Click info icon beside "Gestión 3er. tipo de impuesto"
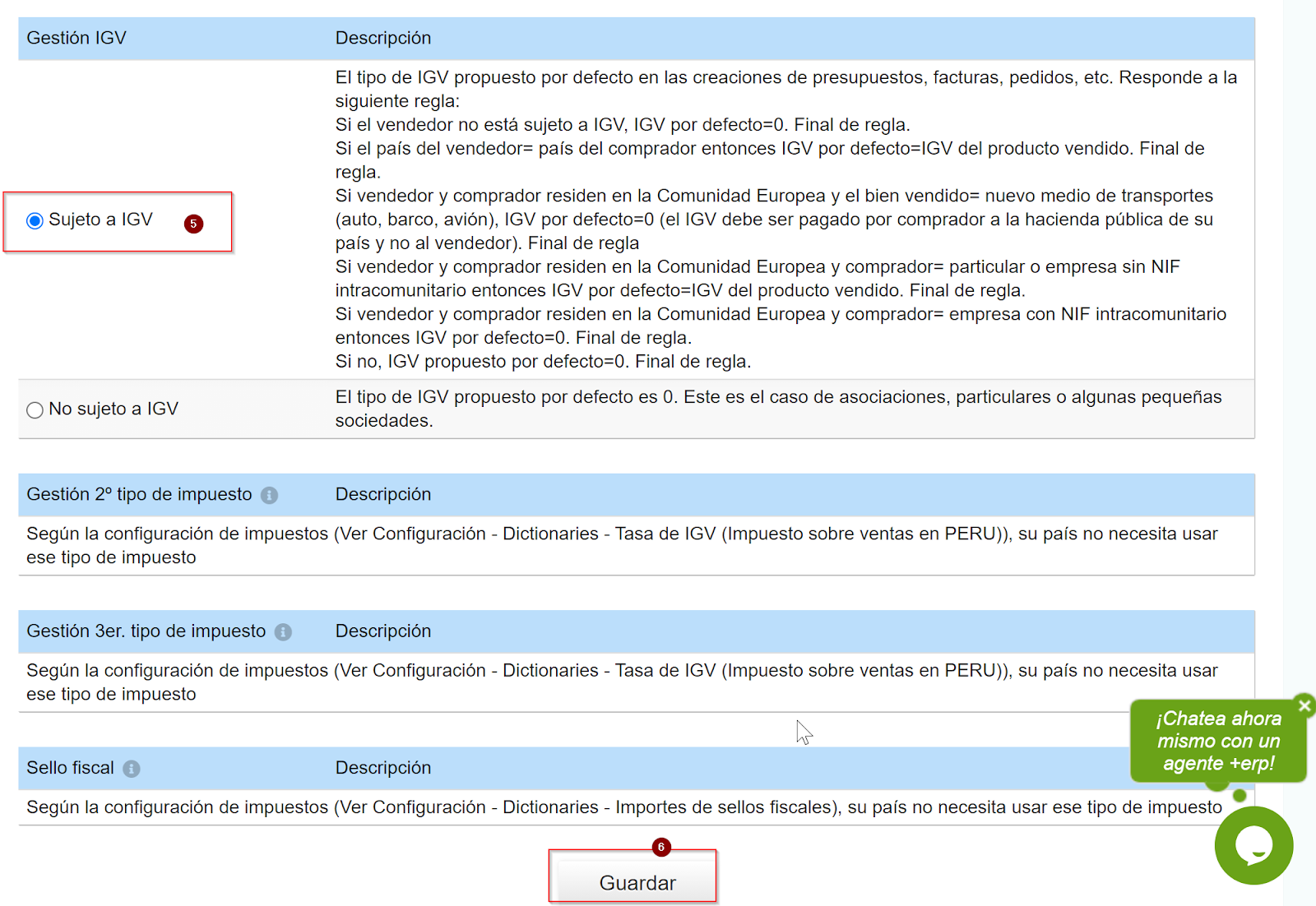 click(x=283, y=632)
